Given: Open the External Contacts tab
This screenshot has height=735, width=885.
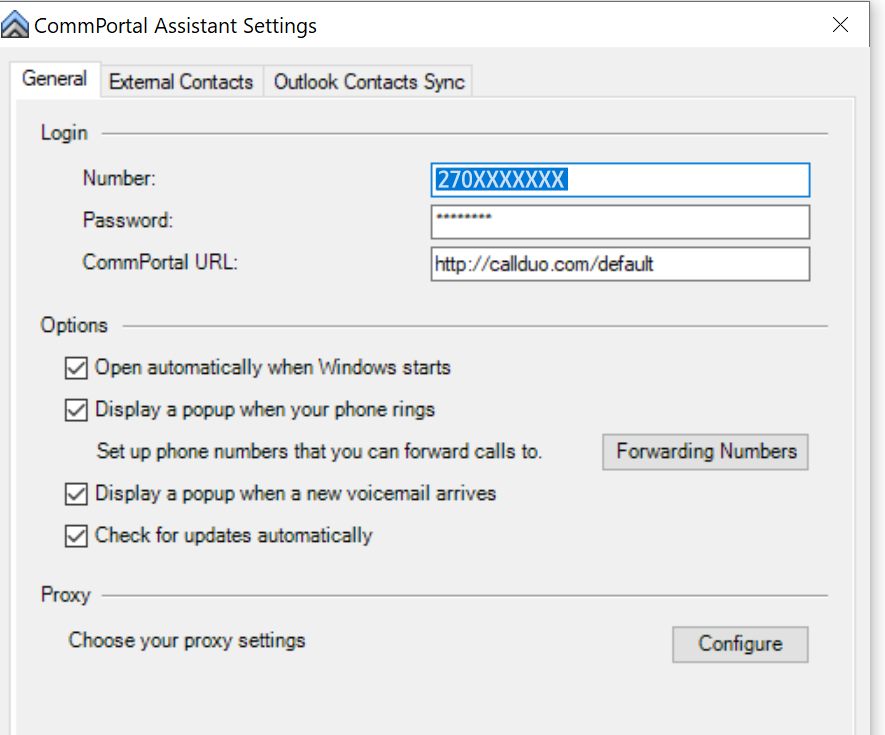Looking at the screenshot, I should click(181, 82).
